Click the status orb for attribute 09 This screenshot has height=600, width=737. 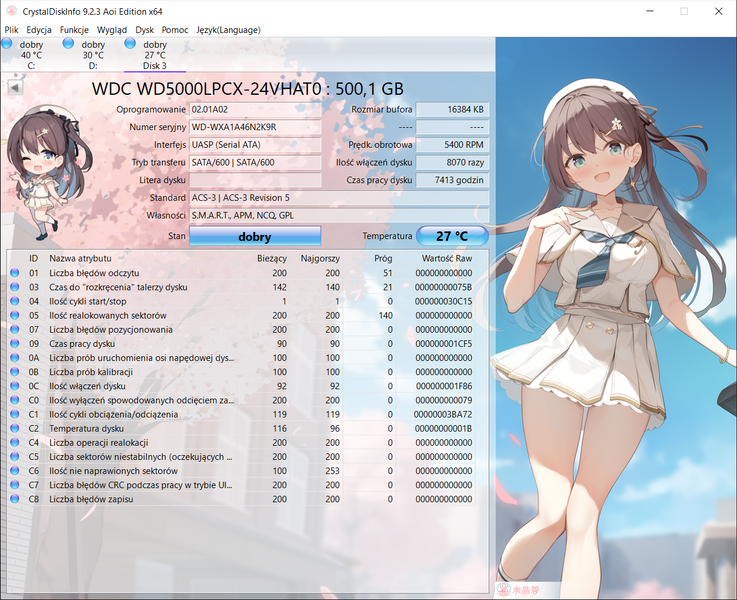15,343
